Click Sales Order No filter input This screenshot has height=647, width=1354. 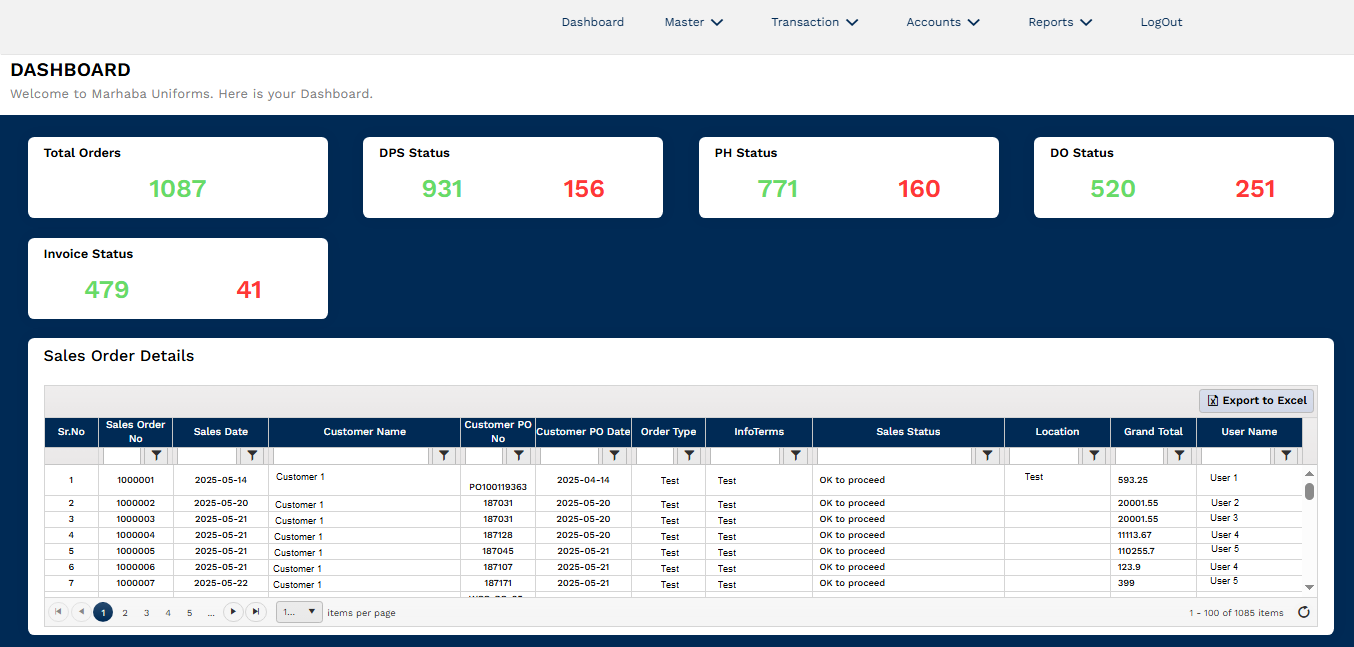point(122,455)
